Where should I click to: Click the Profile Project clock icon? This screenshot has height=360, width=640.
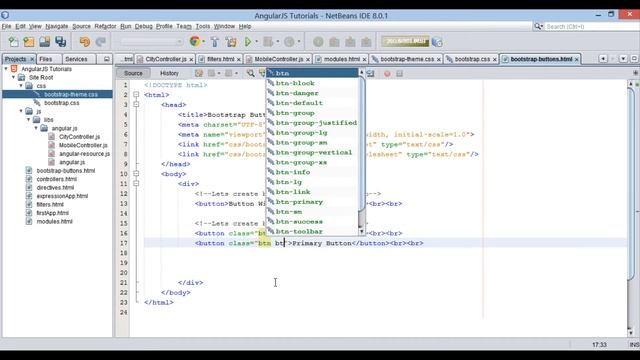coord(289,42)
